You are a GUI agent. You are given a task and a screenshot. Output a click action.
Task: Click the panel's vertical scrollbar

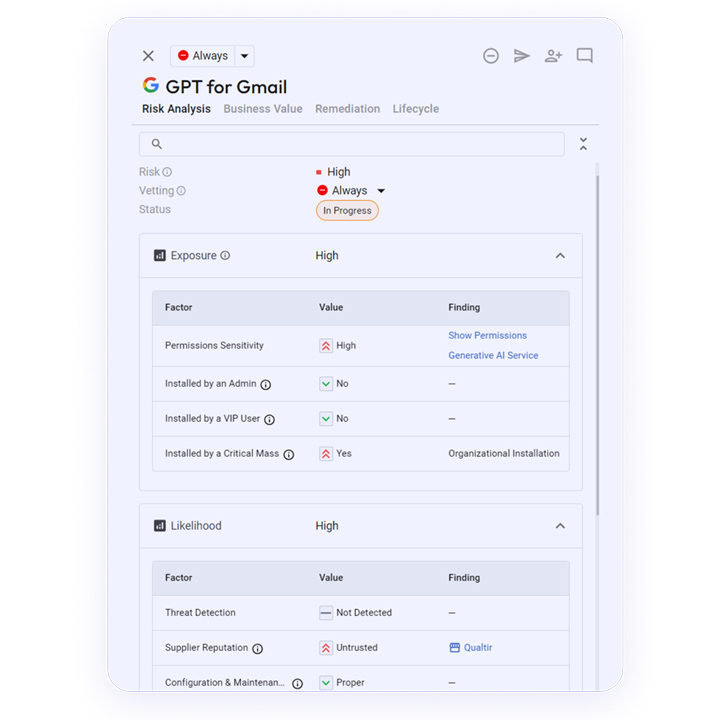pyautogui.click(x=598, y=345)
